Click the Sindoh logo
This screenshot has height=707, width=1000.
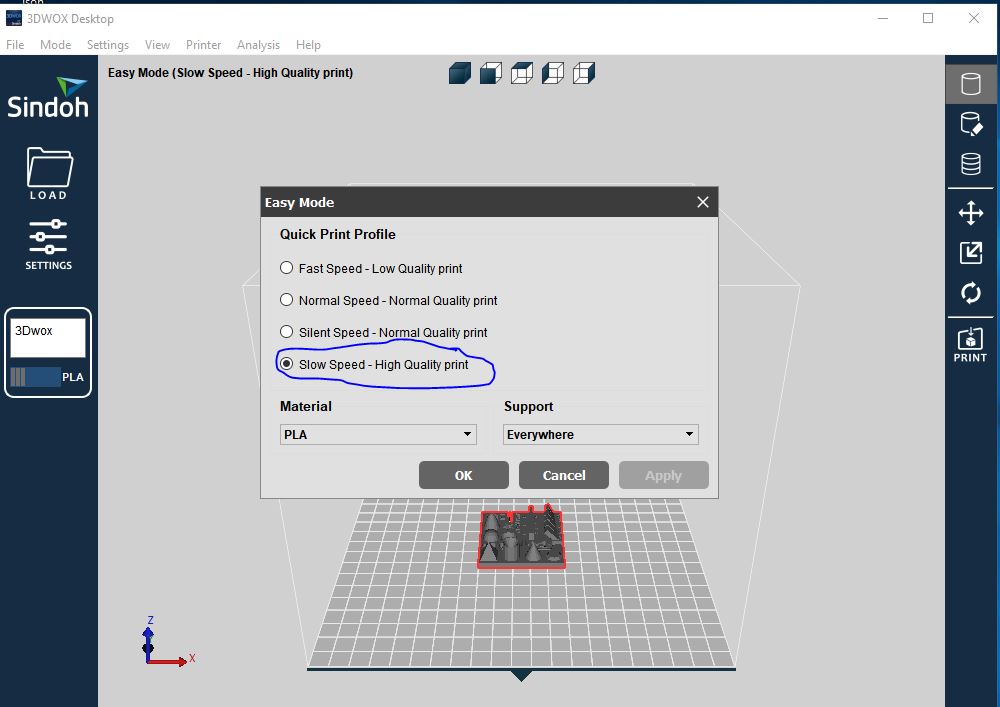coord(48,98)
